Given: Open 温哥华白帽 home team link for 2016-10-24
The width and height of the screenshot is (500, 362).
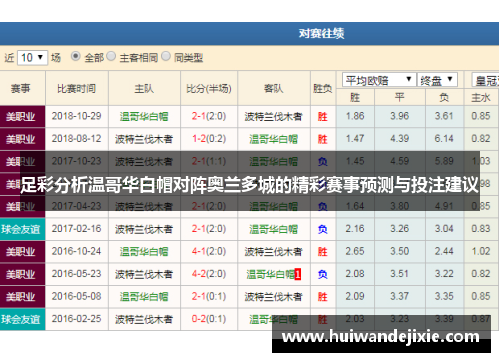Looking at the screenshot, I should tap(144, 252).
